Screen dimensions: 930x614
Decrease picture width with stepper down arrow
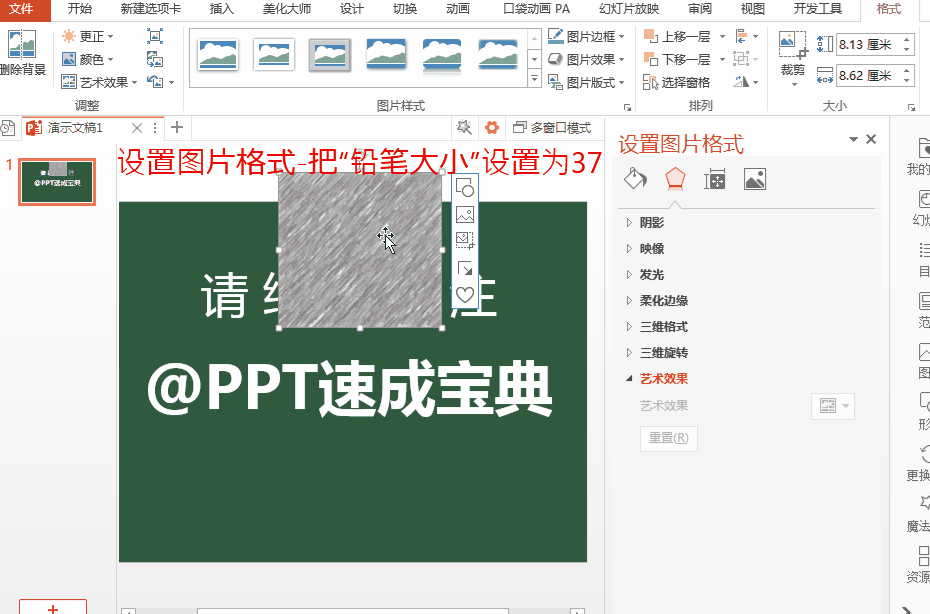tap(907, 81)
